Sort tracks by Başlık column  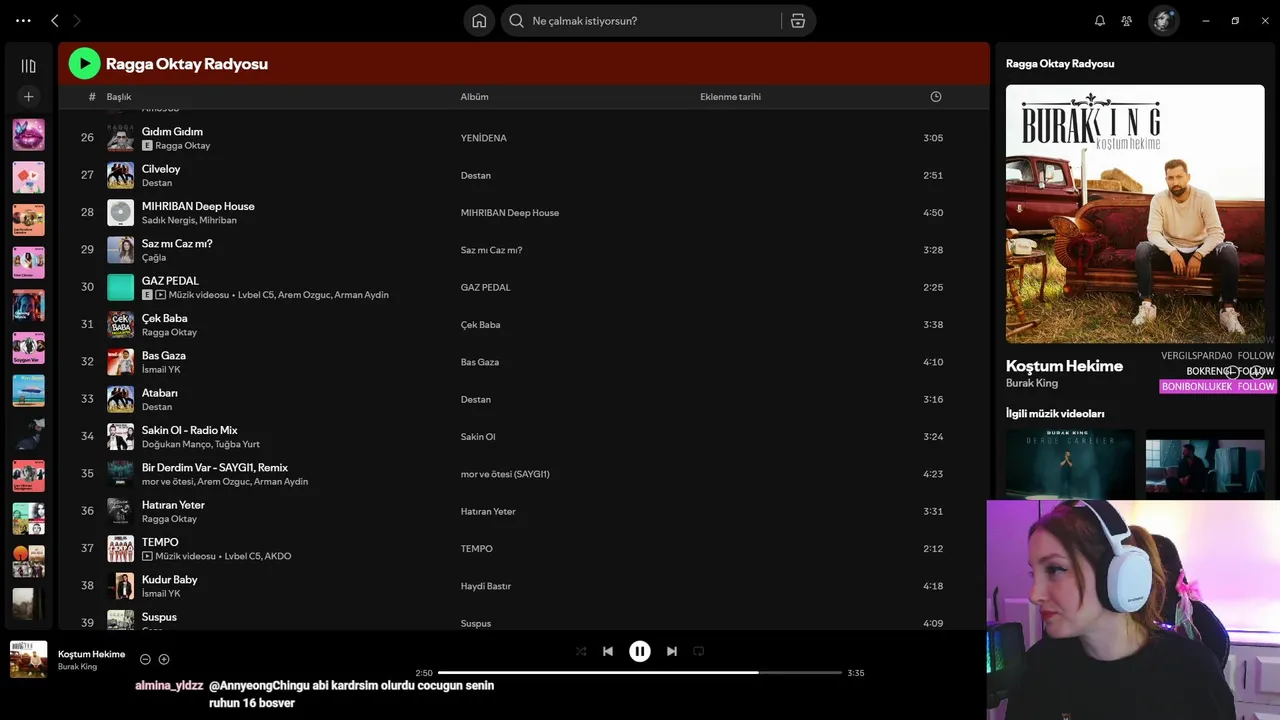(x=119, y=97)
